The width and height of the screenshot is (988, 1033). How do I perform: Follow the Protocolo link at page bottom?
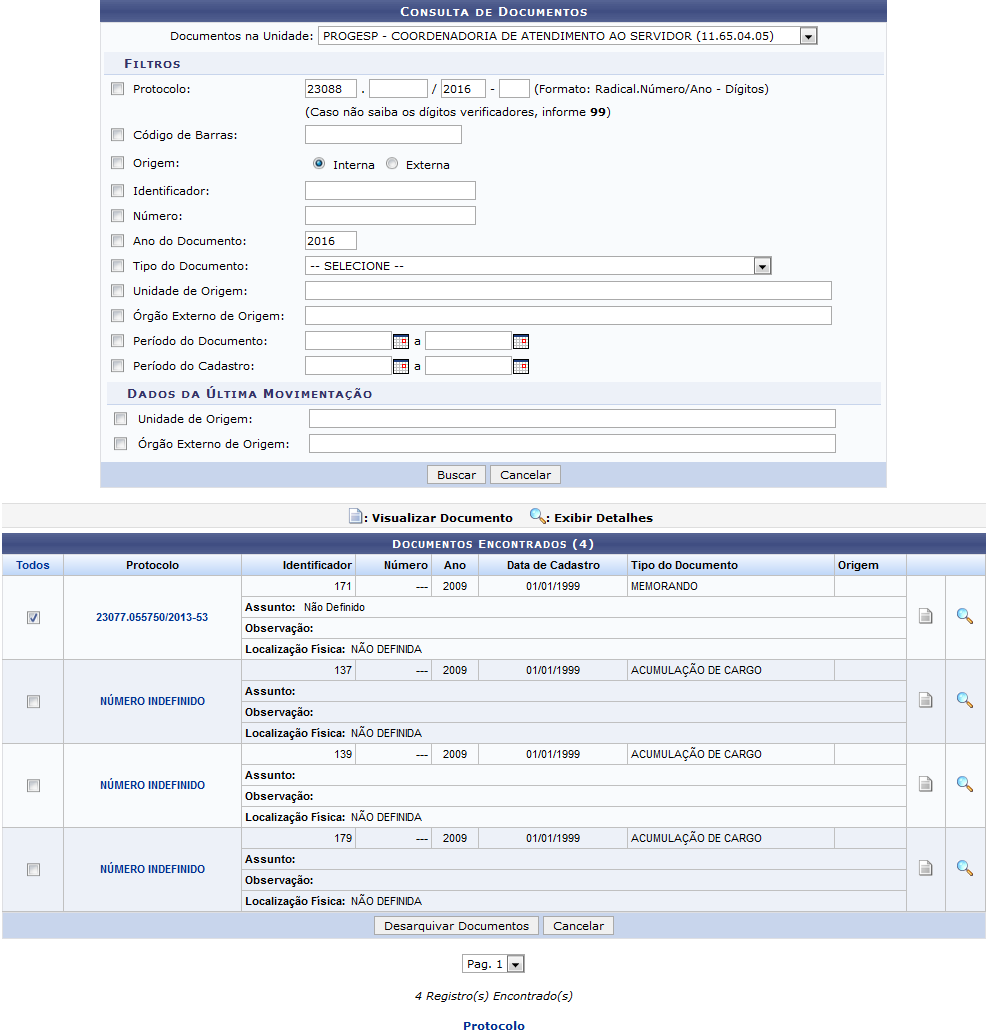494,1026
